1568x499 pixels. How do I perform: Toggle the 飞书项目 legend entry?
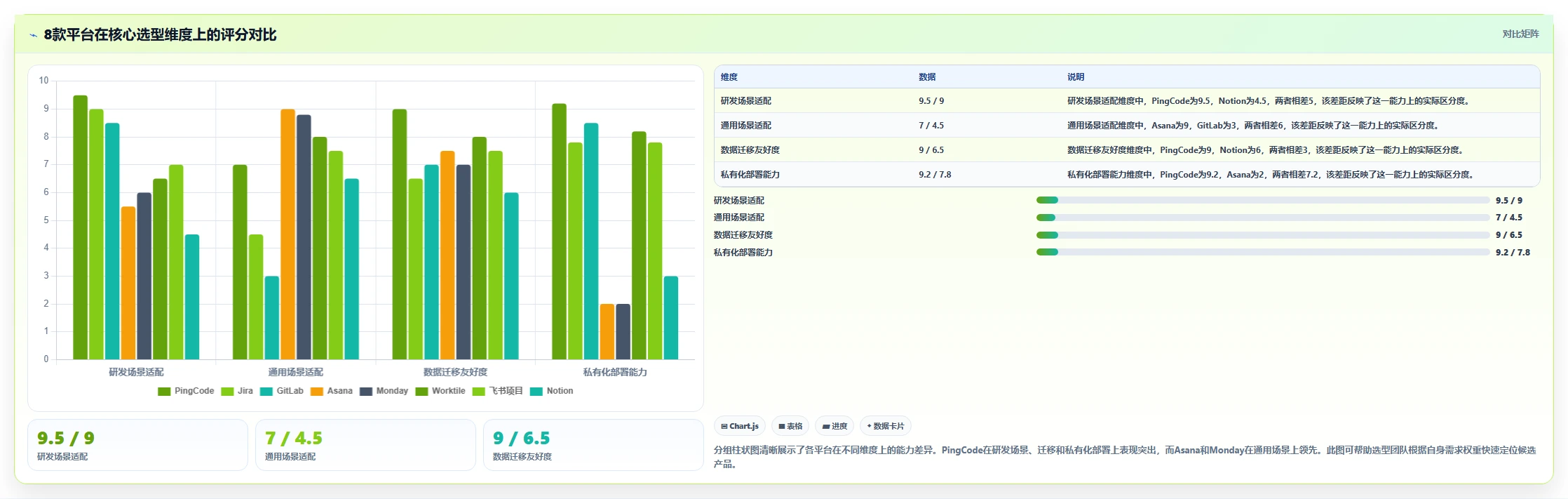498,391
